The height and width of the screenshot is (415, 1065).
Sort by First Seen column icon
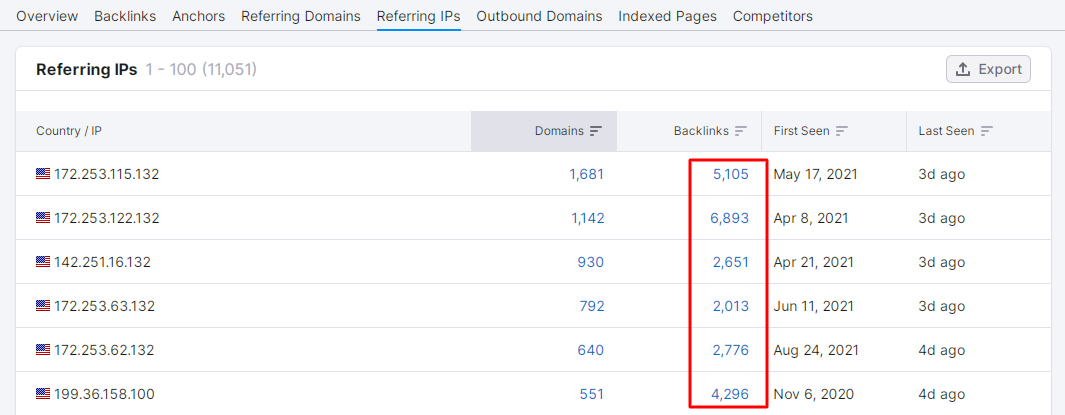pos(842,131)
